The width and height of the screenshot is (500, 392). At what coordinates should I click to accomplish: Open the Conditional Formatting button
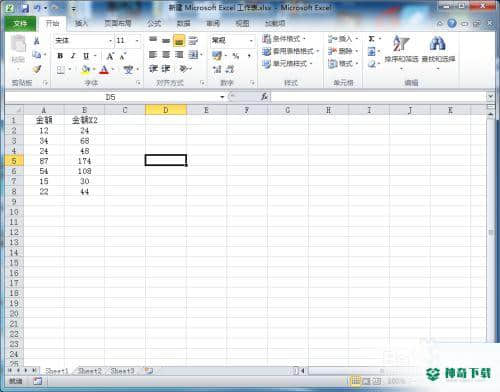(284, 39)
